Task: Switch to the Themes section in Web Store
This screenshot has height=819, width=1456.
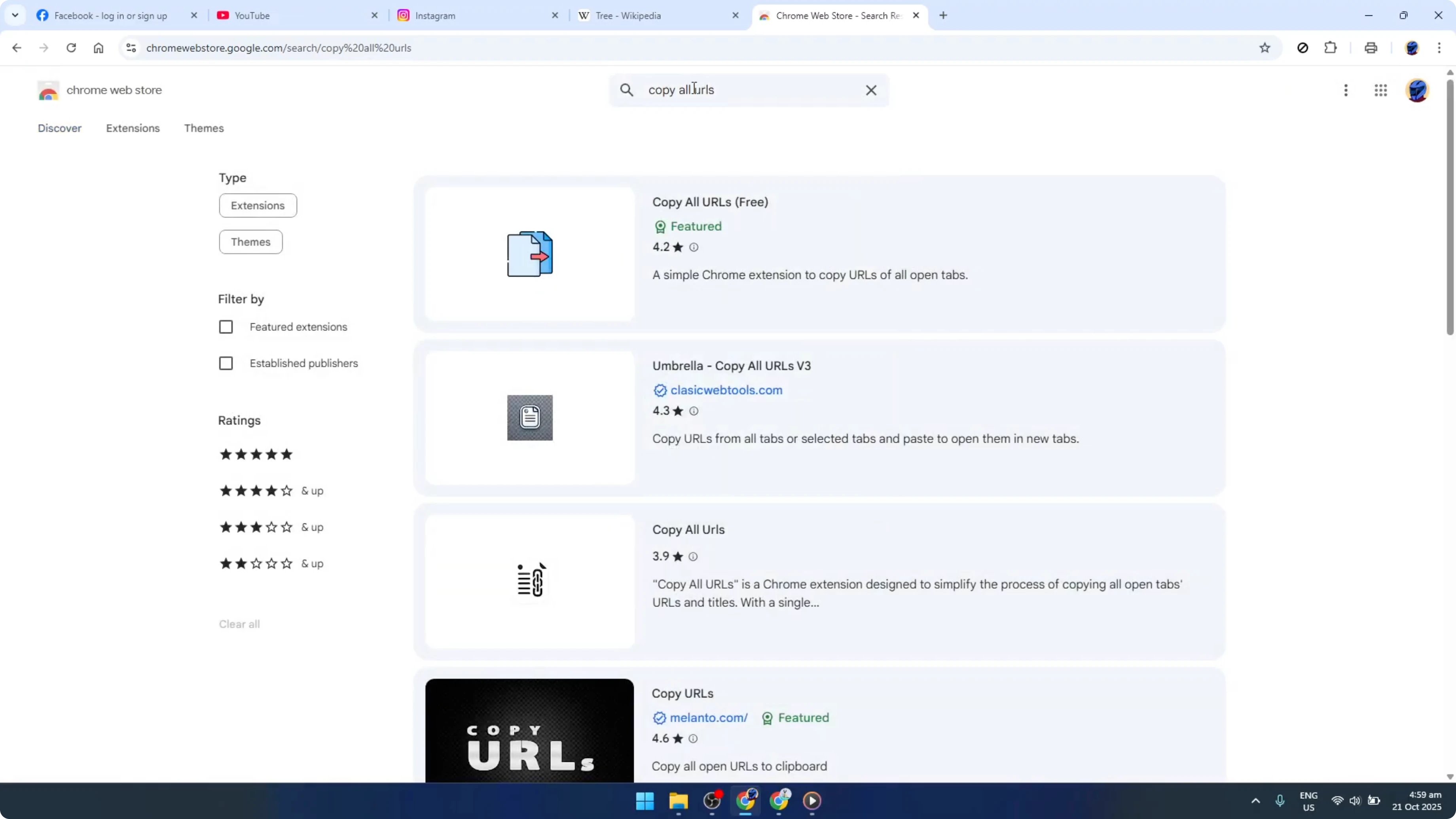Action: coord(204,128)
